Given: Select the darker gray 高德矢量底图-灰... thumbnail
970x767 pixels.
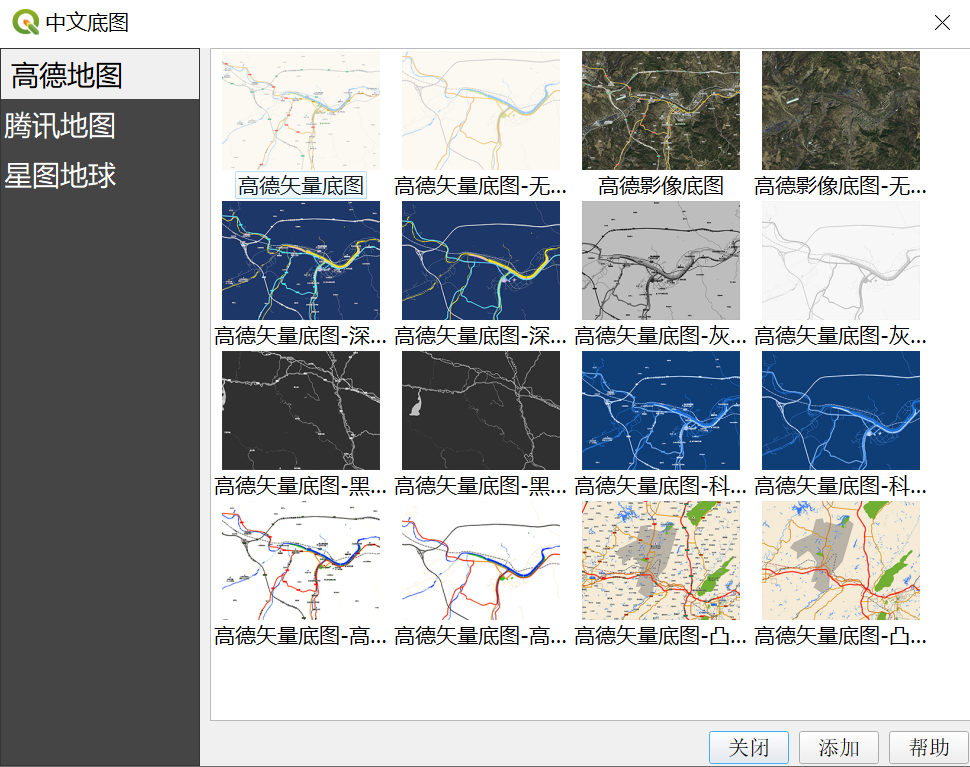Looking at the screenshot, I should [661, 260].
